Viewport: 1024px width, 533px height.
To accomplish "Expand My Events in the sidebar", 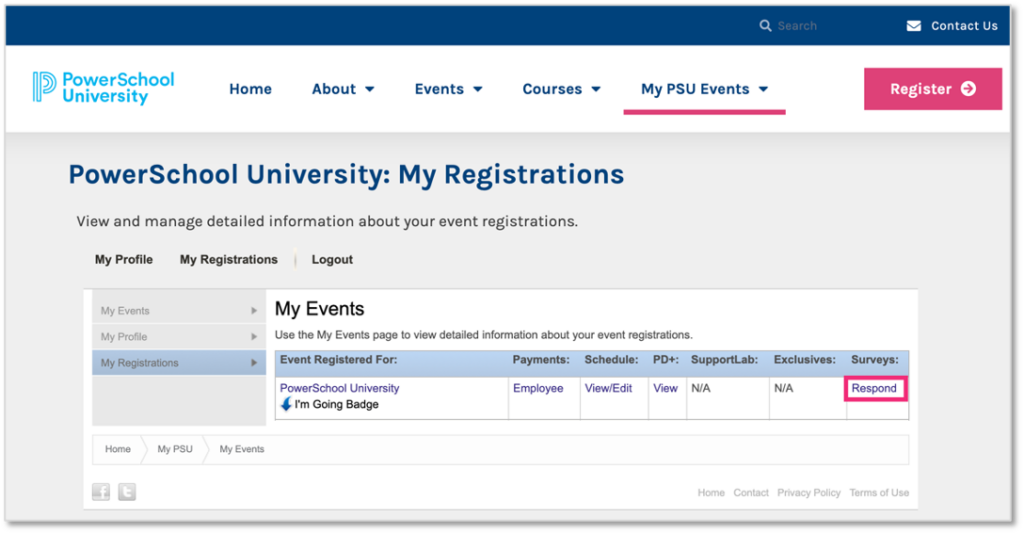I will pyautogui.click(x=179, y=311).
